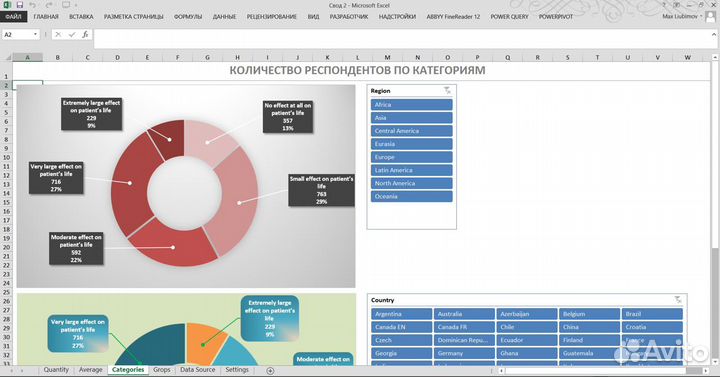The height and width of the screenshot is (377, 720).
Task: Click the Enter checkmark icon in formula bar
Action: coord(72,34)
